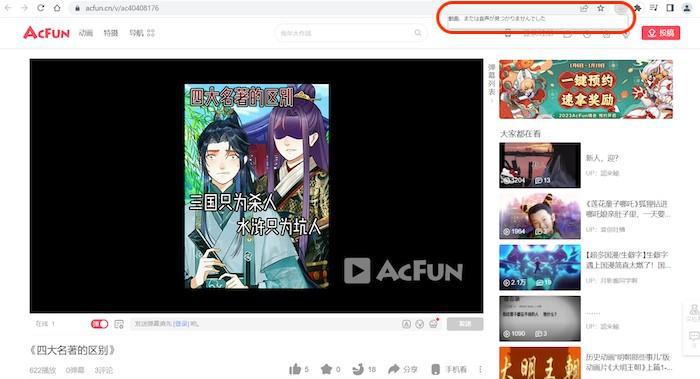This screenshot has width=700, height=379.
Task: Click the 622播放 play count text
Action: tap(43, 370)
